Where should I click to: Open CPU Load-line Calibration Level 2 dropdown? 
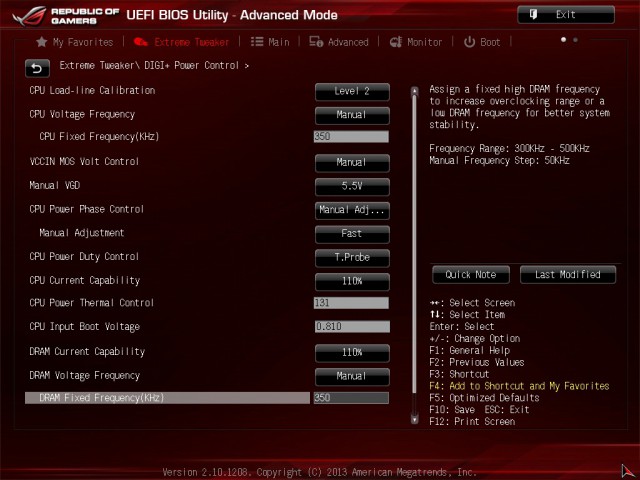click(352, 91)
